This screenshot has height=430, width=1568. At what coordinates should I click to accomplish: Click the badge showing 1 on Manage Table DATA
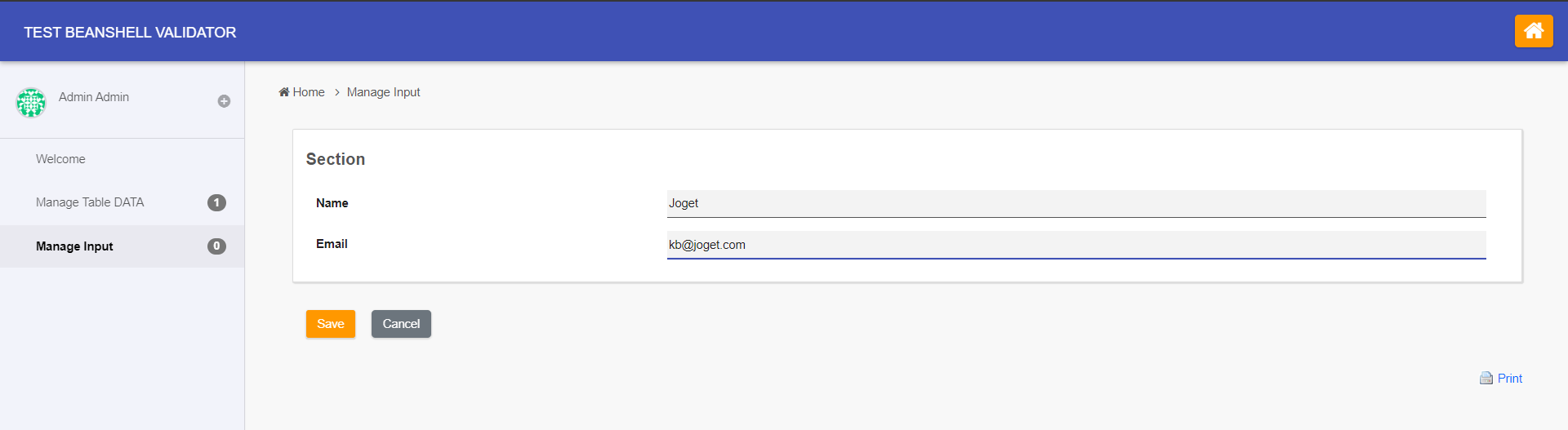coord(216,202)
